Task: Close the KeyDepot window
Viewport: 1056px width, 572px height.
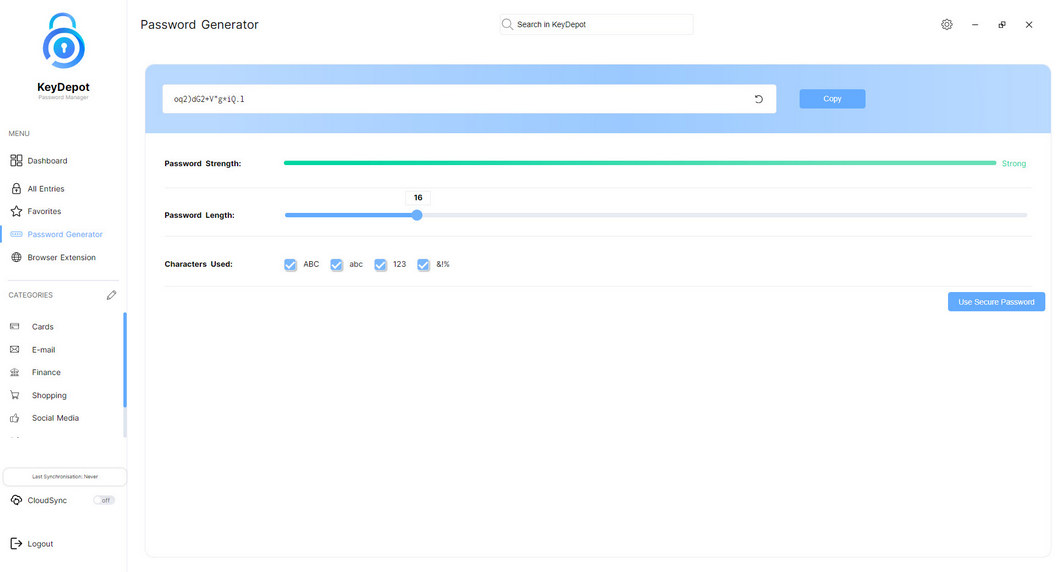Action: [x=1029, y=24]
